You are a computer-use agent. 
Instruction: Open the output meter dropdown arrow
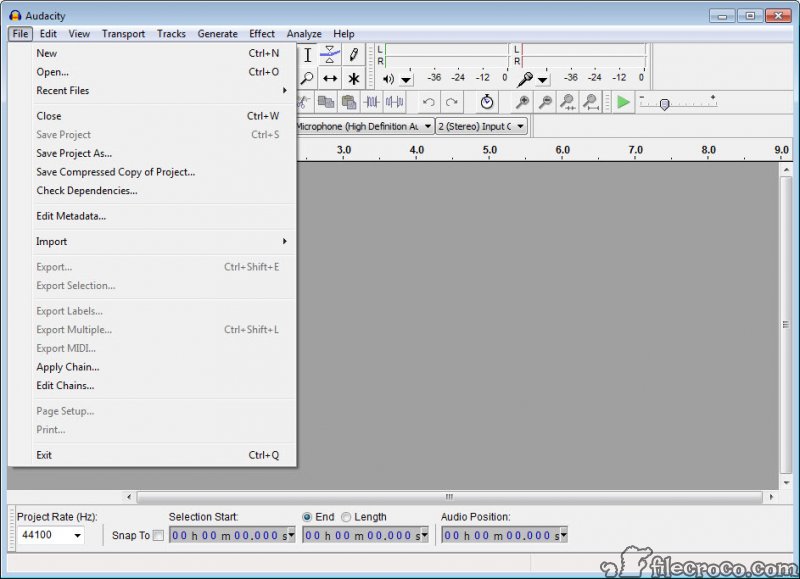click(x=406, y=80)
